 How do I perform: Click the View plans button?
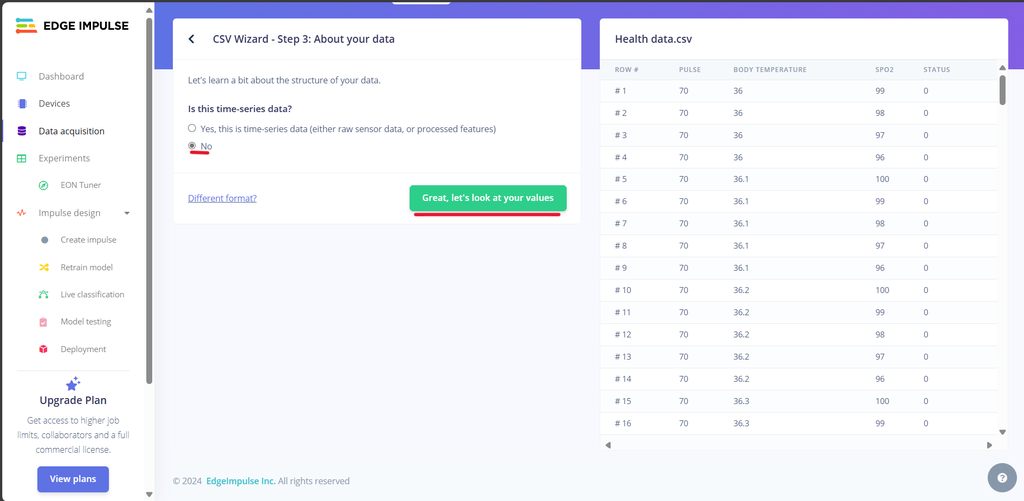(73, 479)
